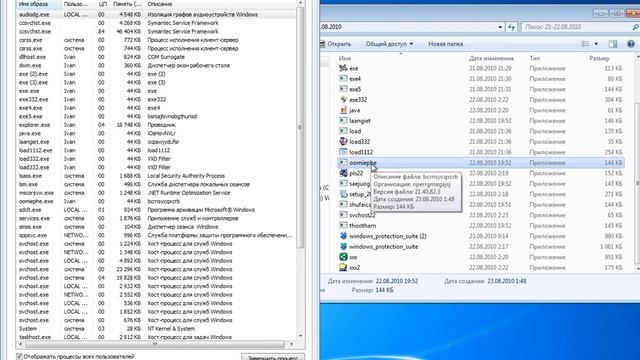Toggle 'Отображать процессы всех пользователей' checkbox
The image size is (640, 360).
click(x=19, y=356)
